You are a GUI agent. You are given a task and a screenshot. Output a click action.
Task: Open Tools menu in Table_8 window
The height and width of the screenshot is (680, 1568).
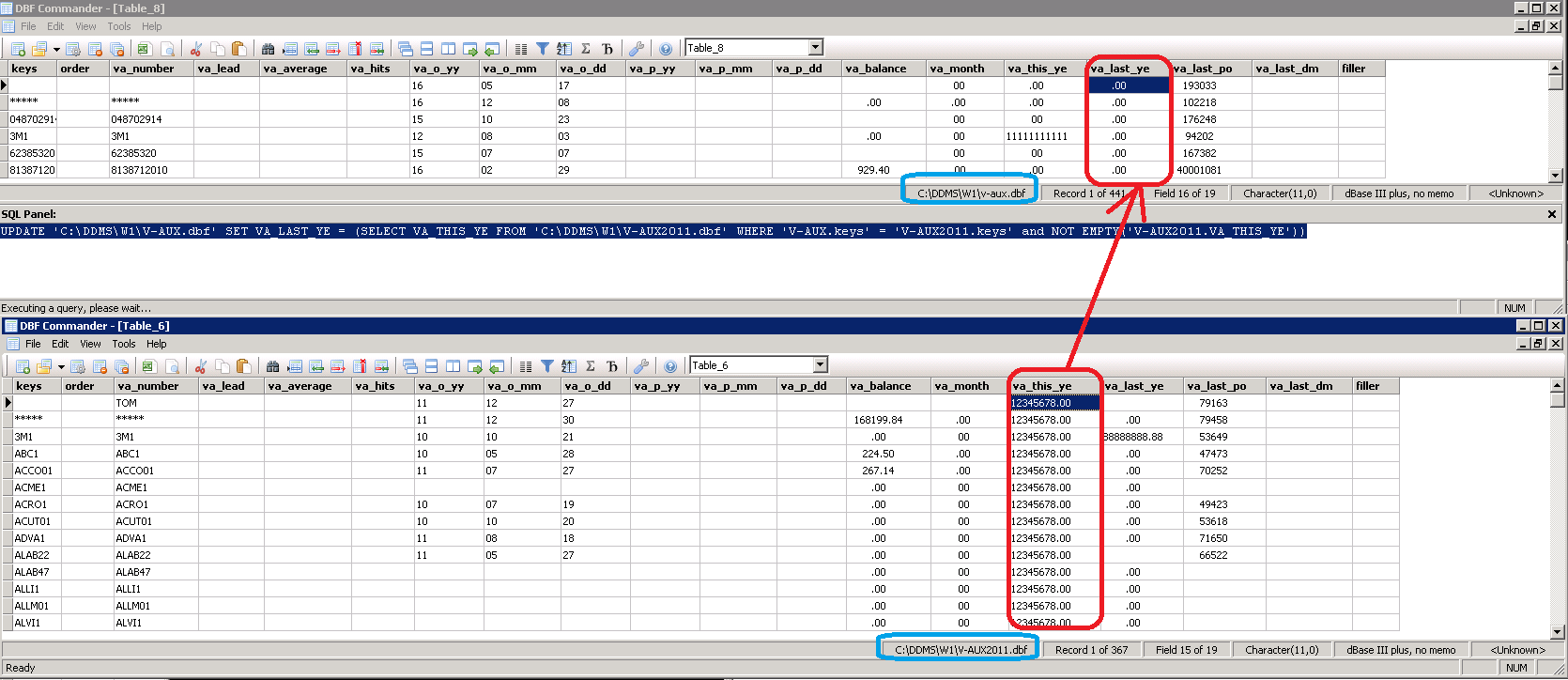click(119, 26)
